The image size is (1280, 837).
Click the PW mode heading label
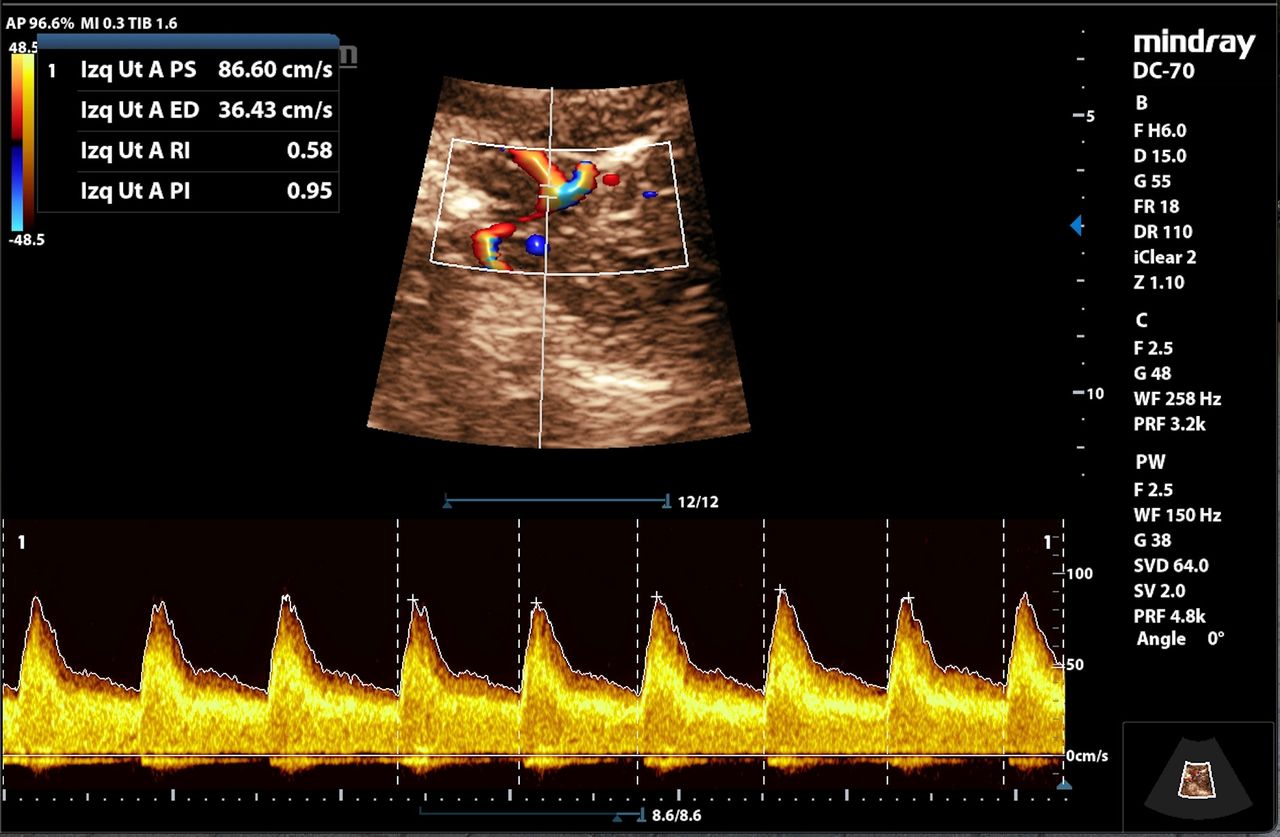click(x=1150, y=463)
